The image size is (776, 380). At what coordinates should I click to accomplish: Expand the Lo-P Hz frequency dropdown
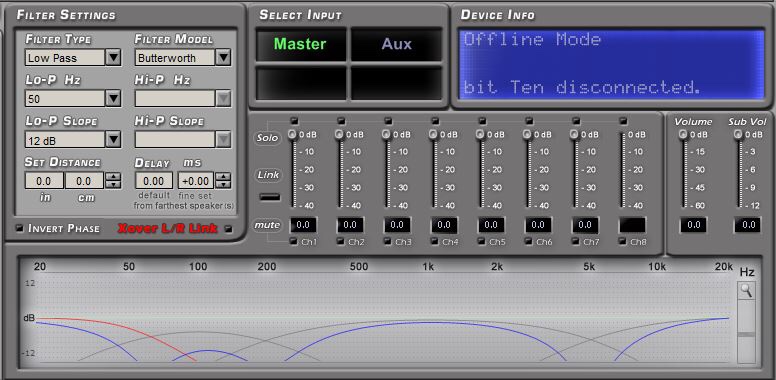pyautogui.click(x=113, y=99)
